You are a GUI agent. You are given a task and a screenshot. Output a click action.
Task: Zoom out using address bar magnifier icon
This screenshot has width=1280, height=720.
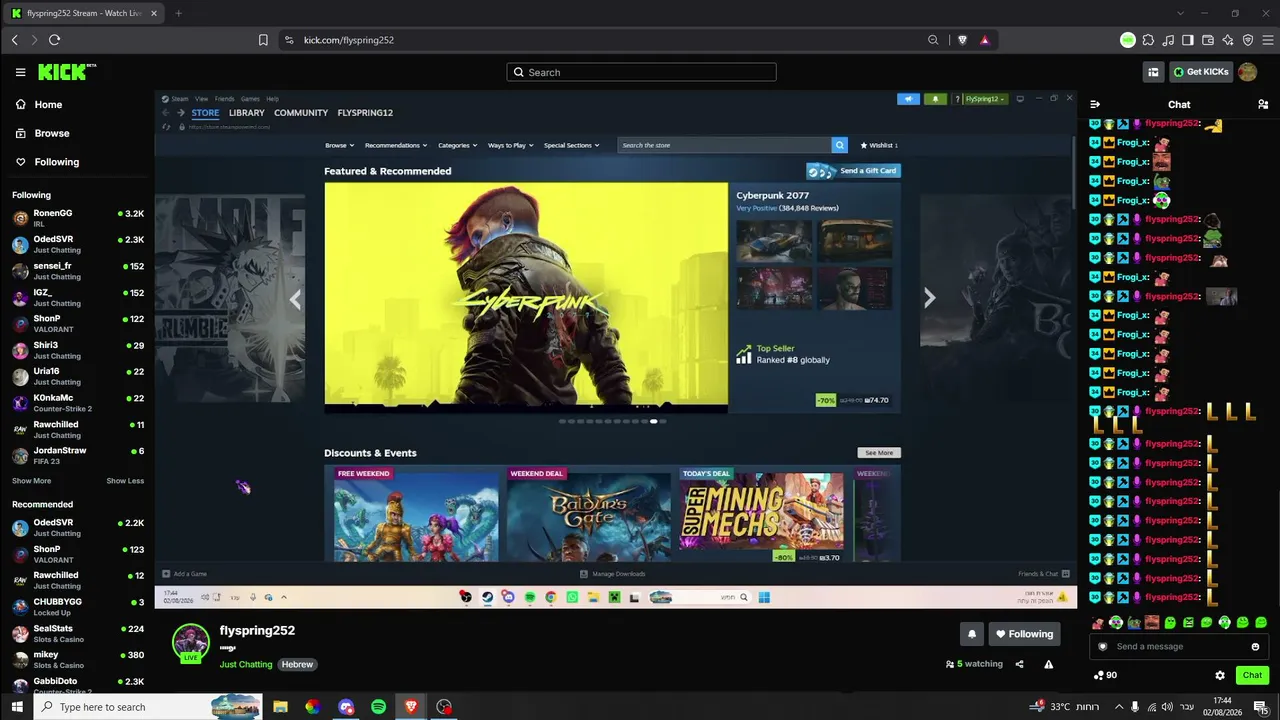point(933,40)
